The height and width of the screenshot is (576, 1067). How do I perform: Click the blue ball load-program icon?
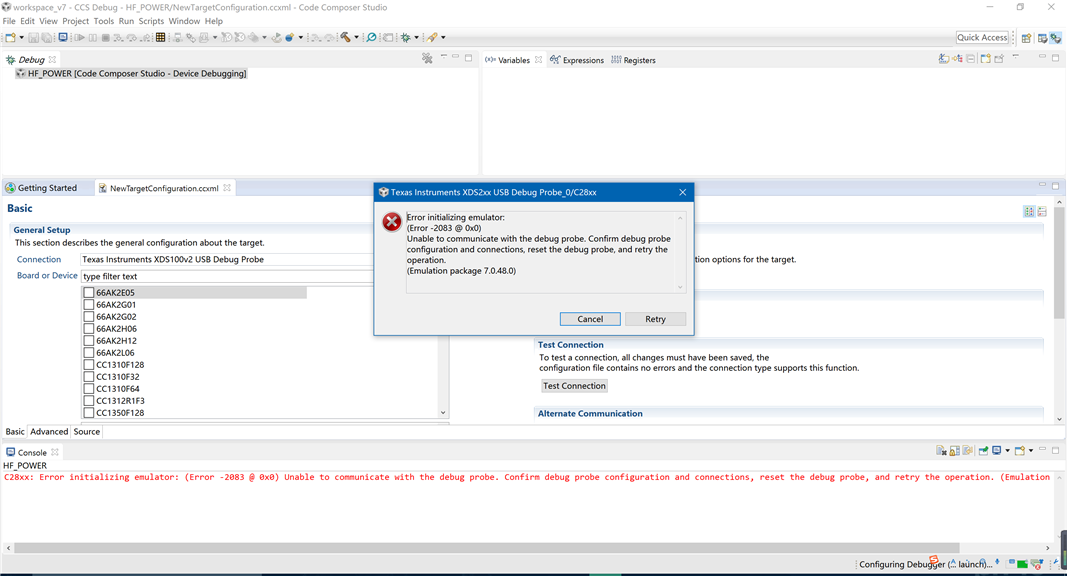coord(289,37)
